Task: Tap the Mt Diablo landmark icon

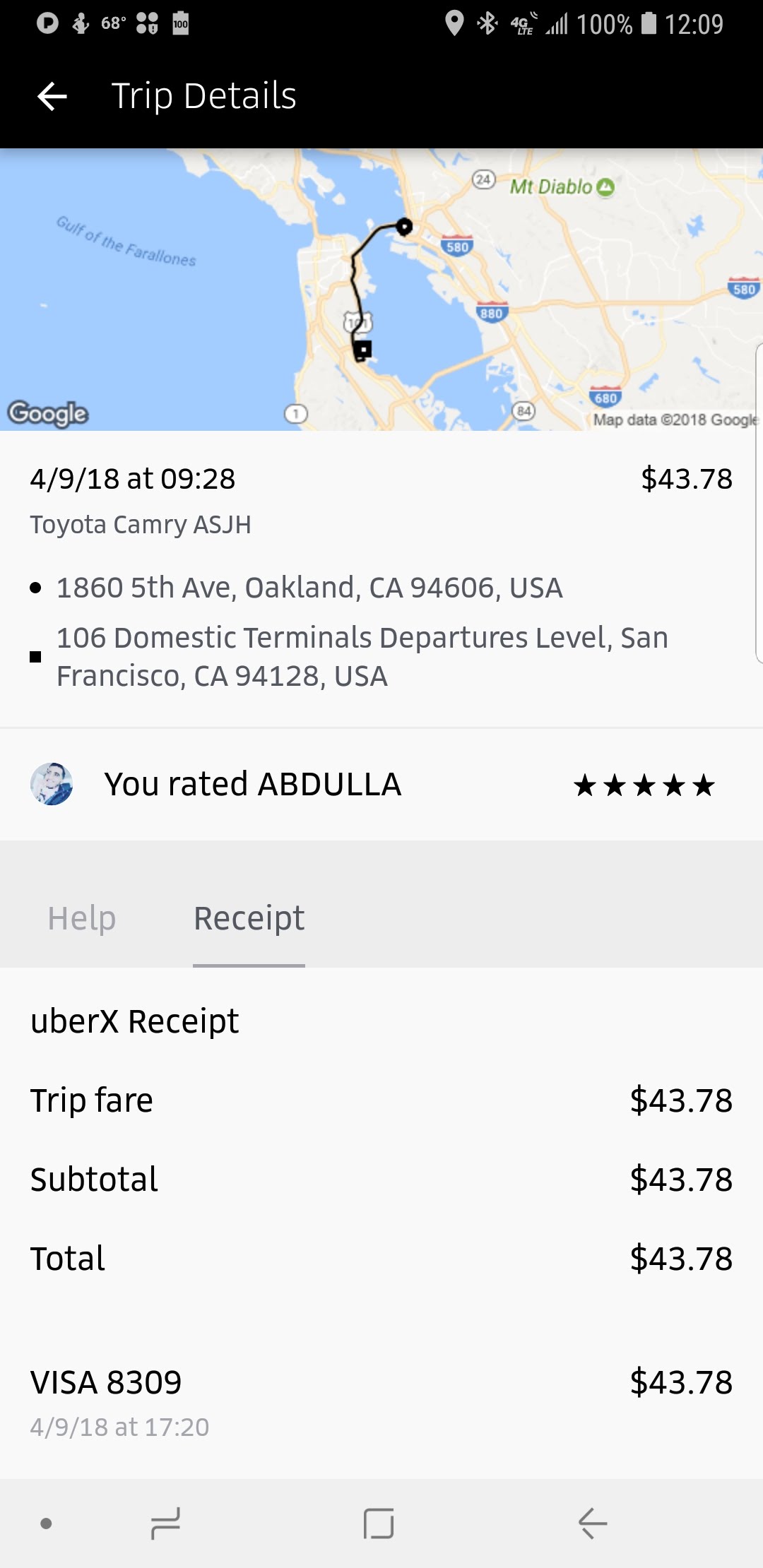Action: coord(605,187)
